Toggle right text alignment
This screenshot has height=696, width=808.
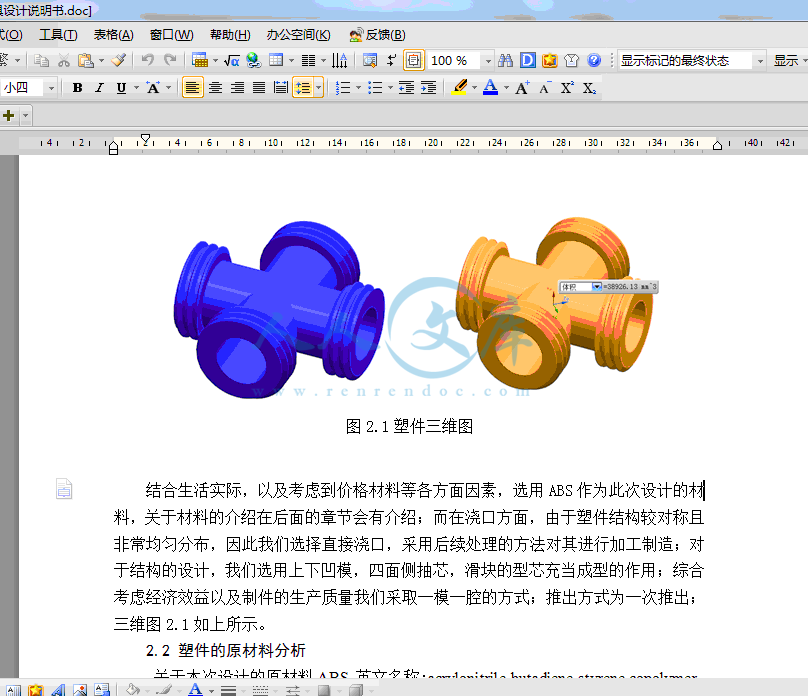pyautogui.click(x=237, y=88)
